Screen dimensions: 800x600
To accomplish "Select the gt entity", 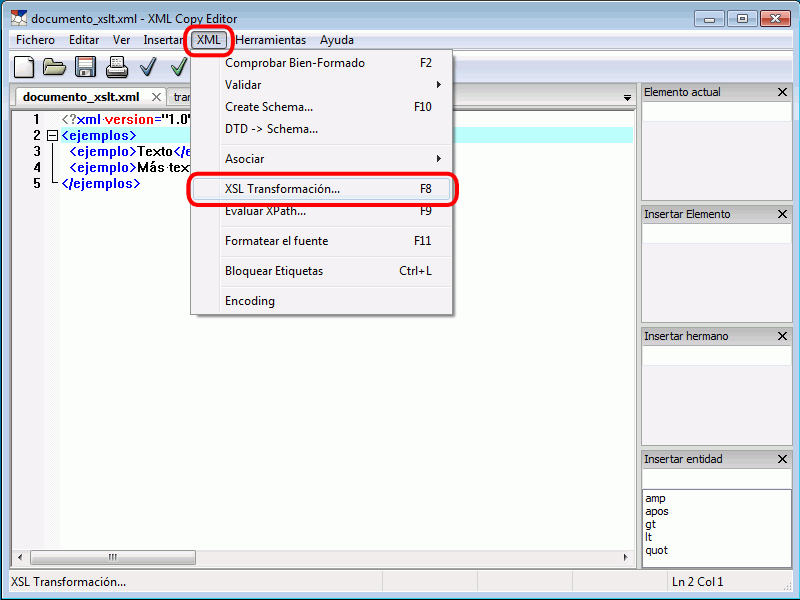I will (651, 524).
